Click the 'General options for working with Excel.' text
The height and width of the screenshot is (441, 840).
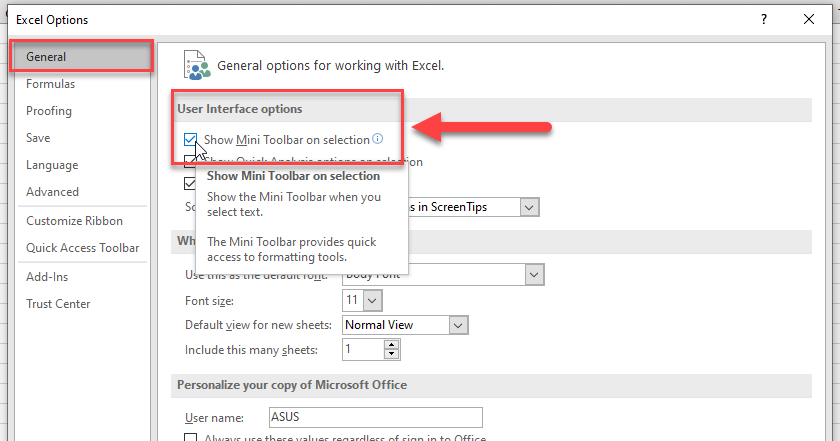(x=331, y=65)
